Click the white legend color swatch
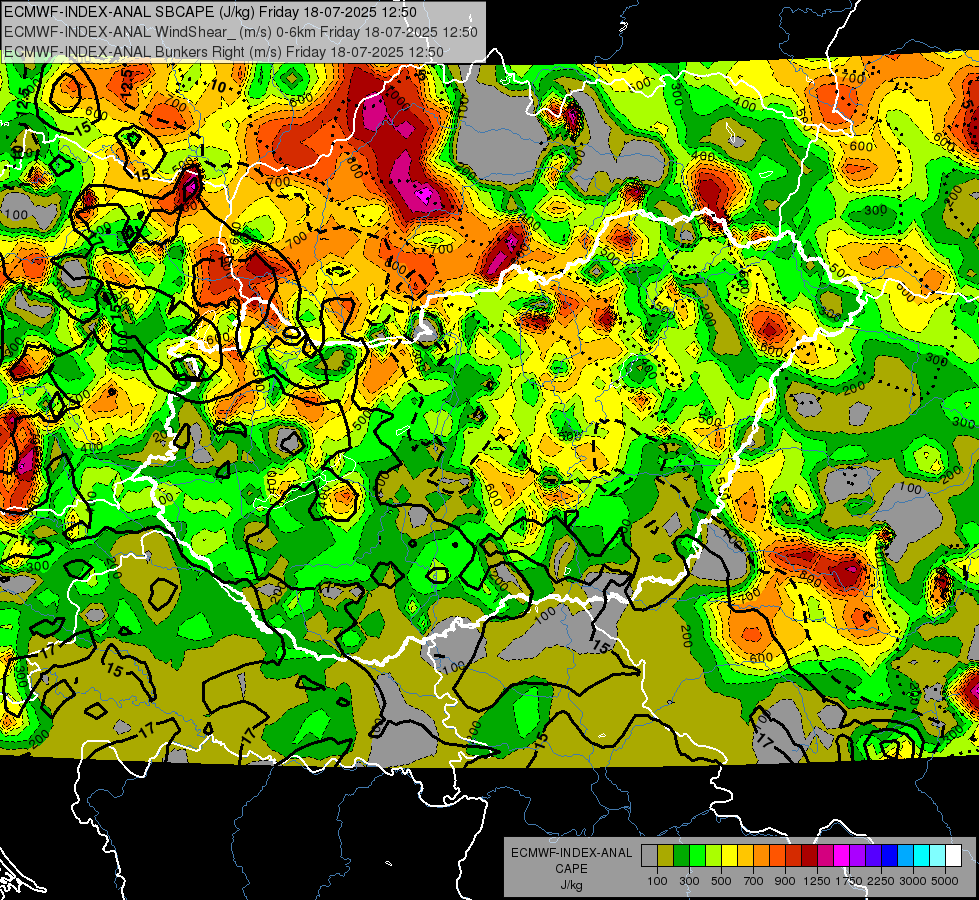This screenshot has height=900, width=979. pos(953,855)
